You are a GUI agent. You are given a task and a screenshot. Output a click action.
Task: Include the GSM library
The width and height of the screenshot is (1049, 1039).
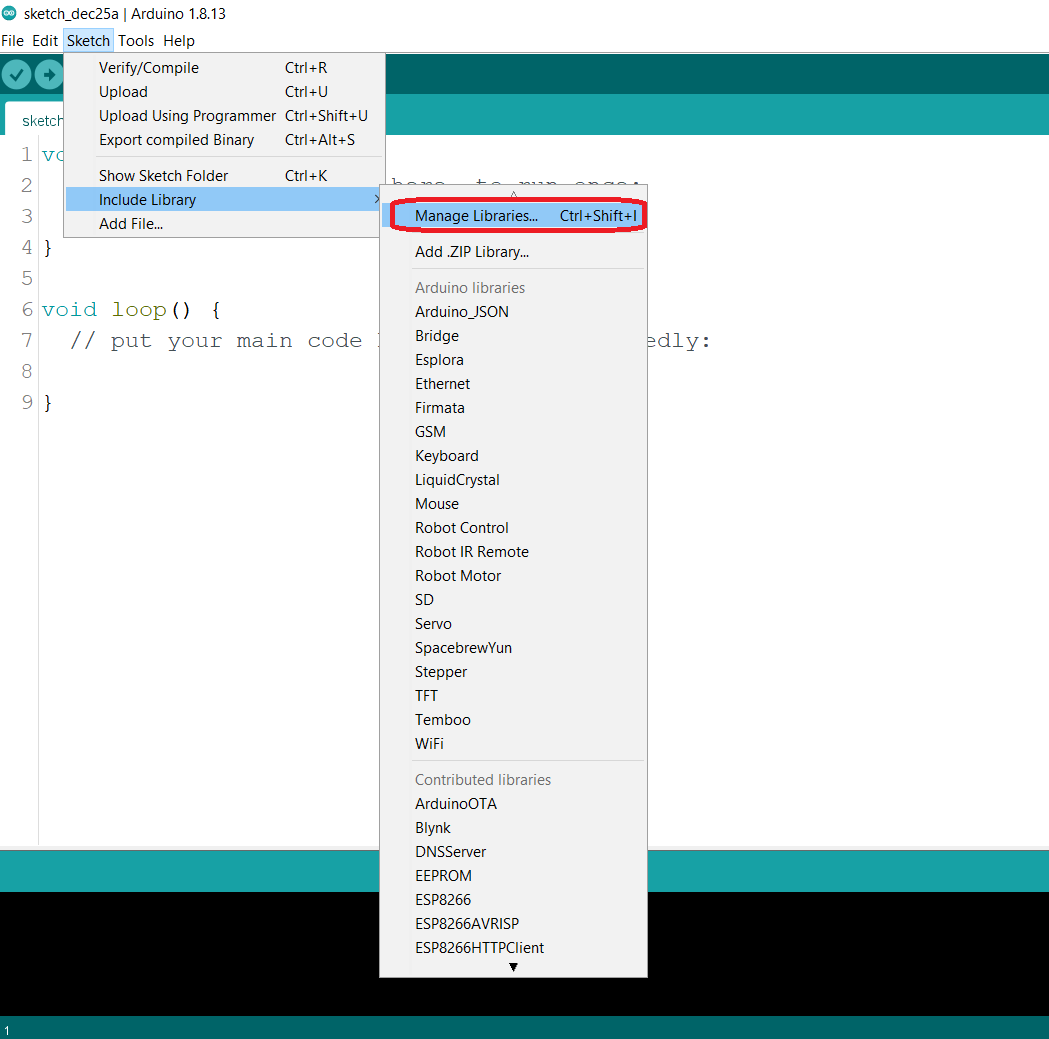tap(513, 432)
